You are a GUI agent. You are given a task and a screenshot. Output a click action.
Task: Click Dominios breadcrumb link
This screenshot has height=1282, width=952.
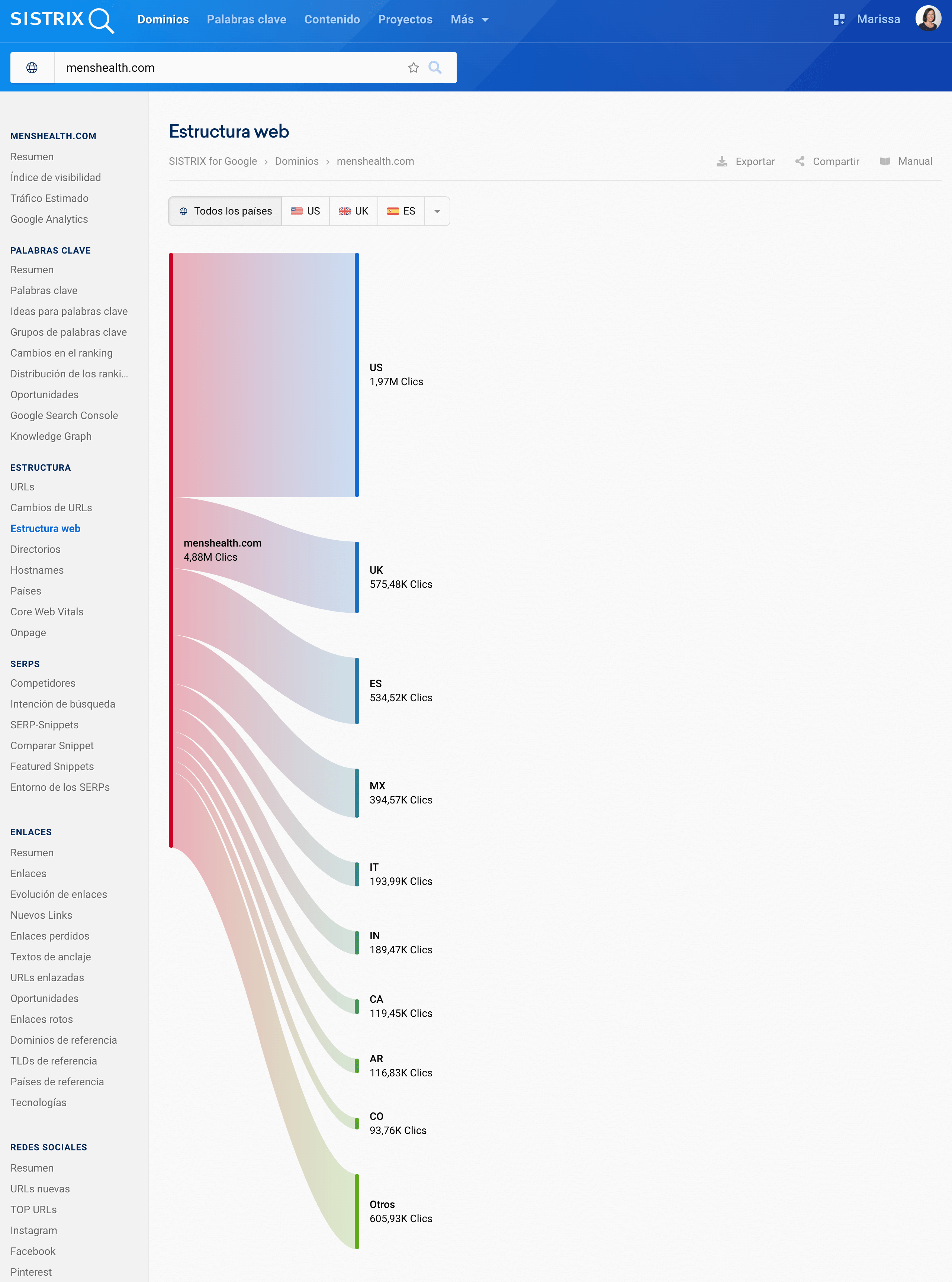(296, 161)
